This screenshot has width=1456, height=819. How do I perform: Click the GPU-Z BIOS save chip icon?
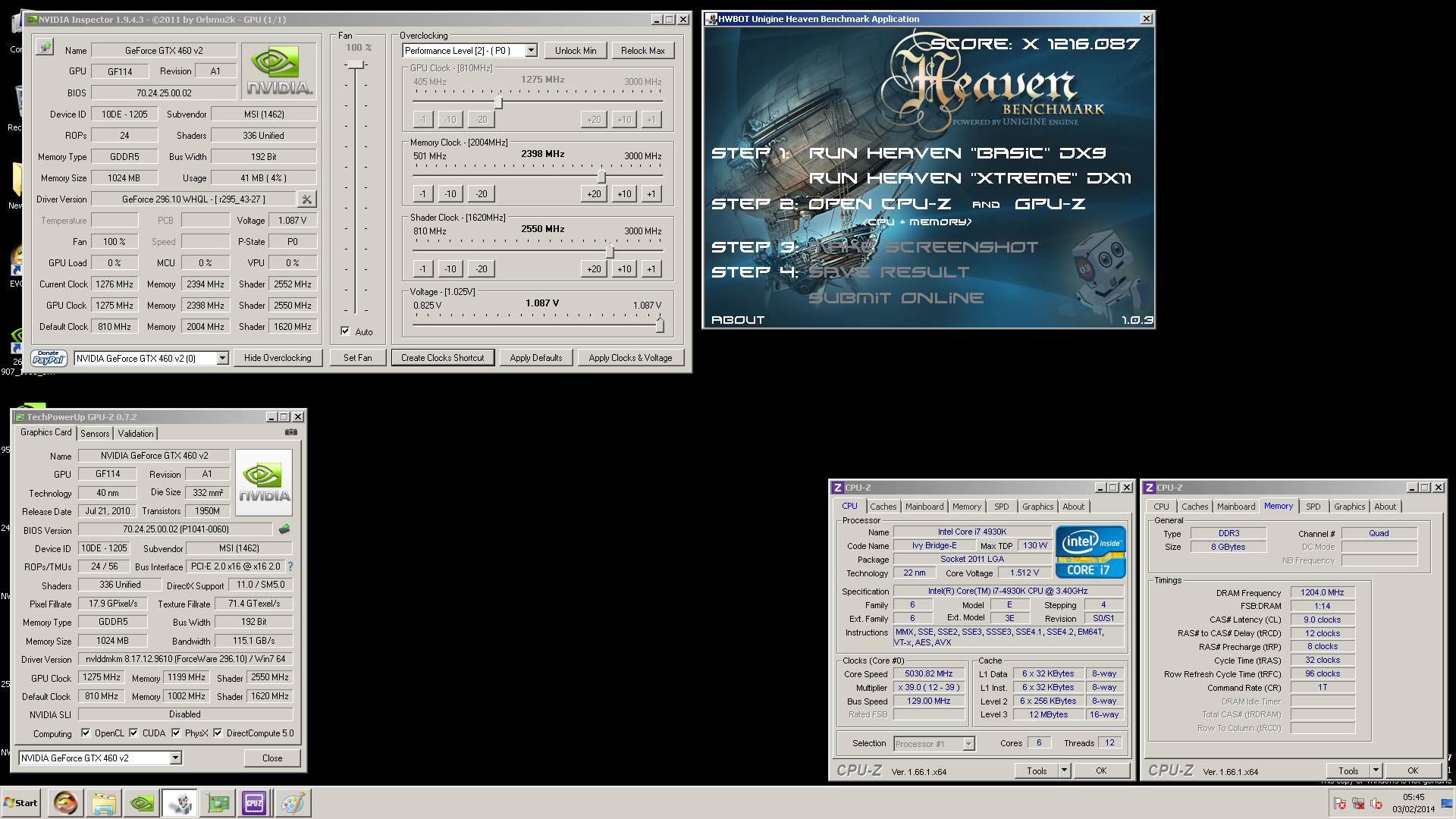(284, 529)
